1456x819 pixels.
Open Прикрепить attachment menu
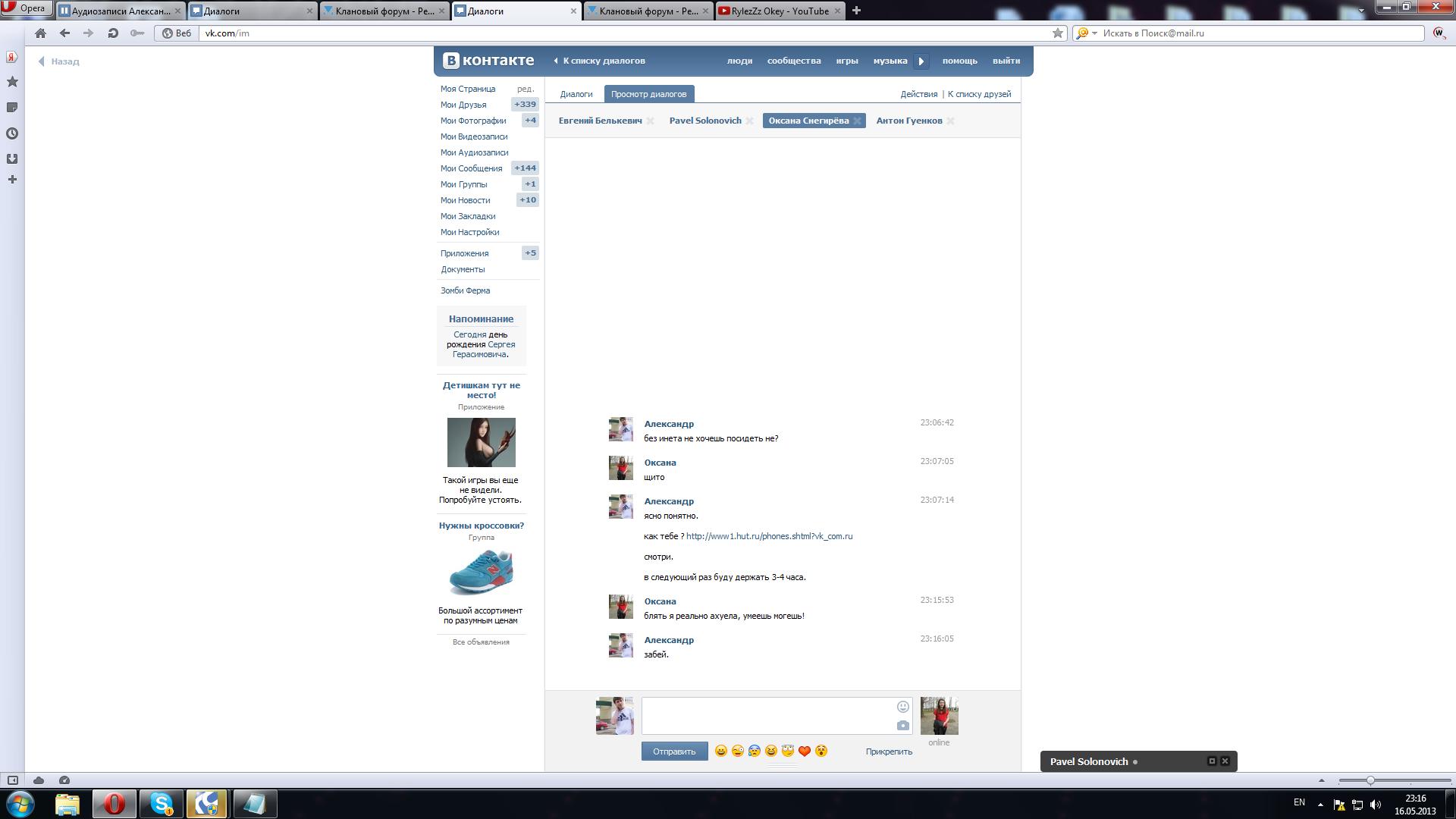coord(889,752)
